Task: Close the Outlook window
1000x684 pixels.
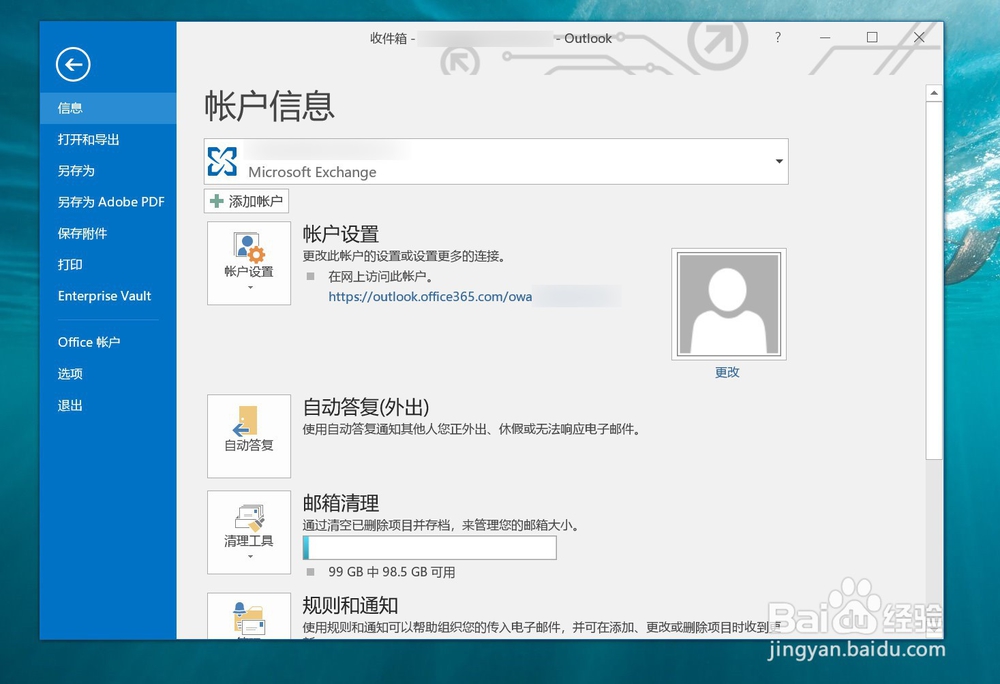Action: pos(919,38)
